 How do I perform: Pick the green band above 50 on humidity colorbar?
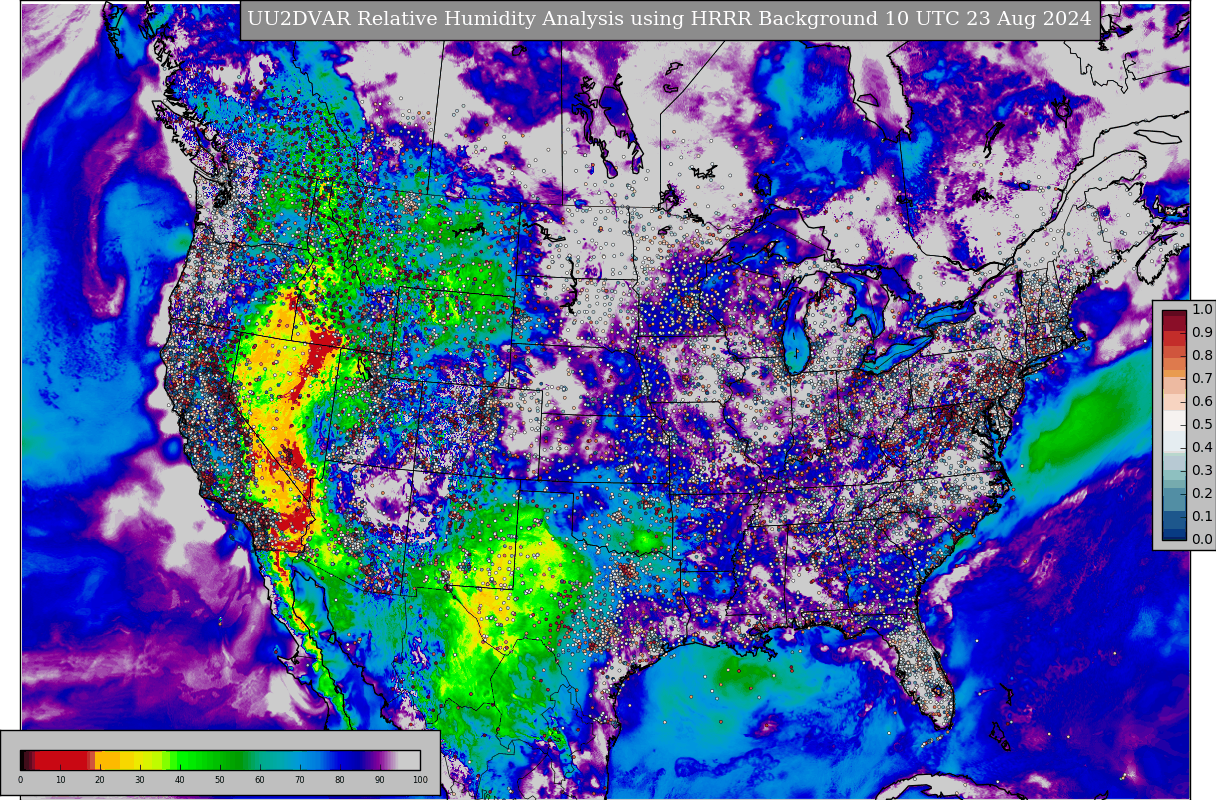coord(220,760)
